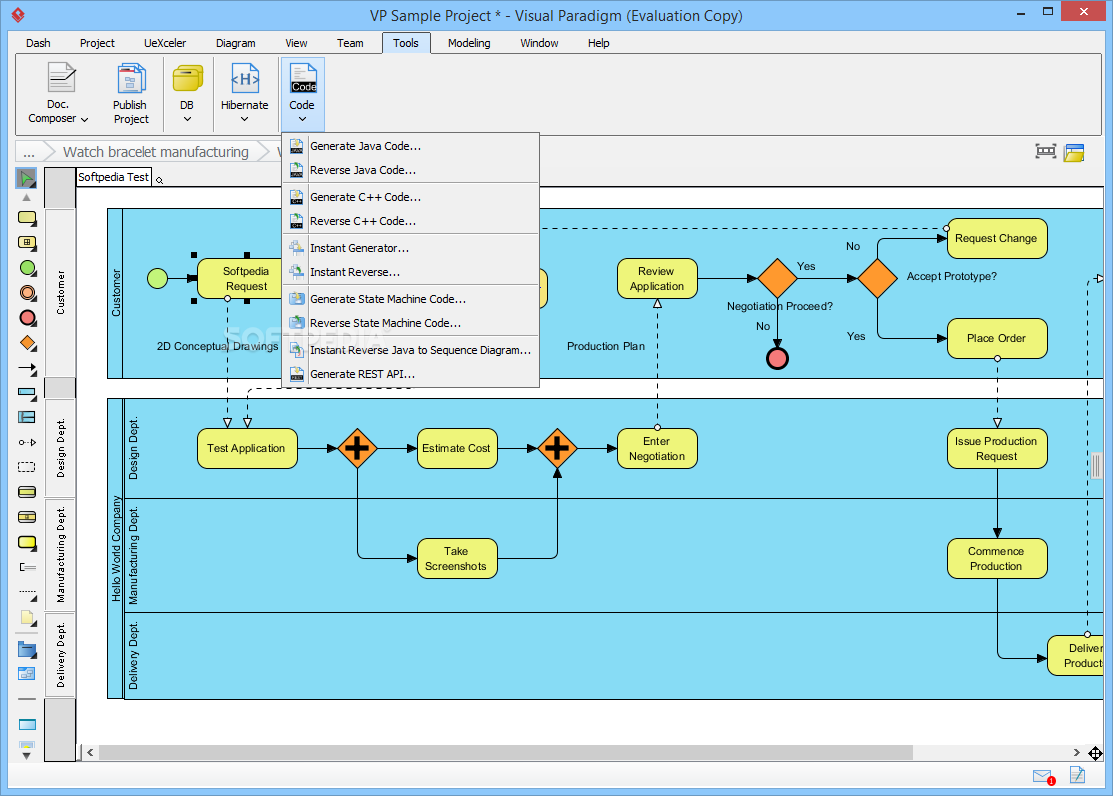The width and height of the screenshot is (1113, 796).
Task: Open the Team tab
Action: click(x=350, y=43)
